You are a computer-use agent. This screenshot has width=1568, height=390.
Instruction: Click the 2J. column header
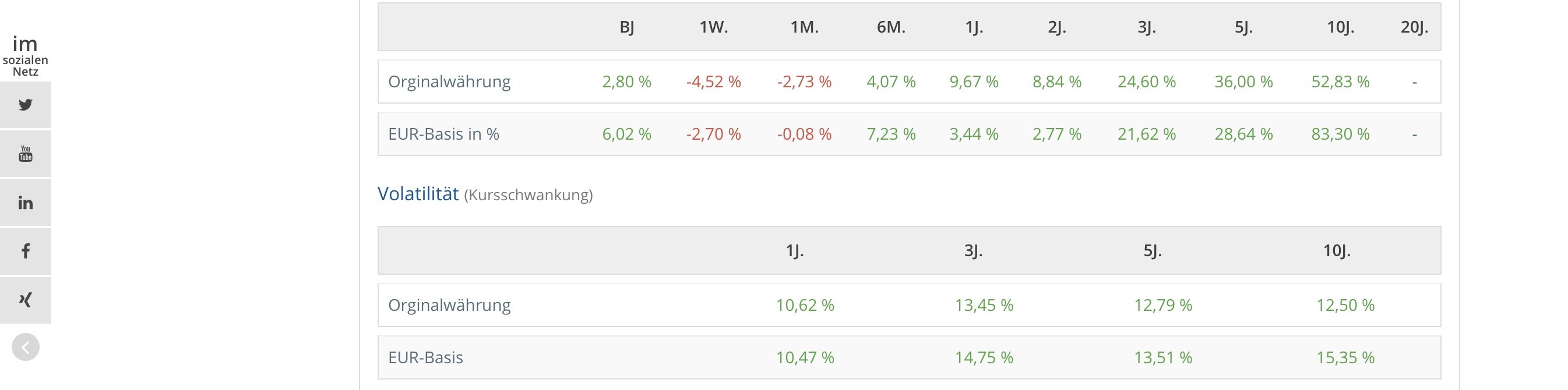click(x=1057, y=27)
